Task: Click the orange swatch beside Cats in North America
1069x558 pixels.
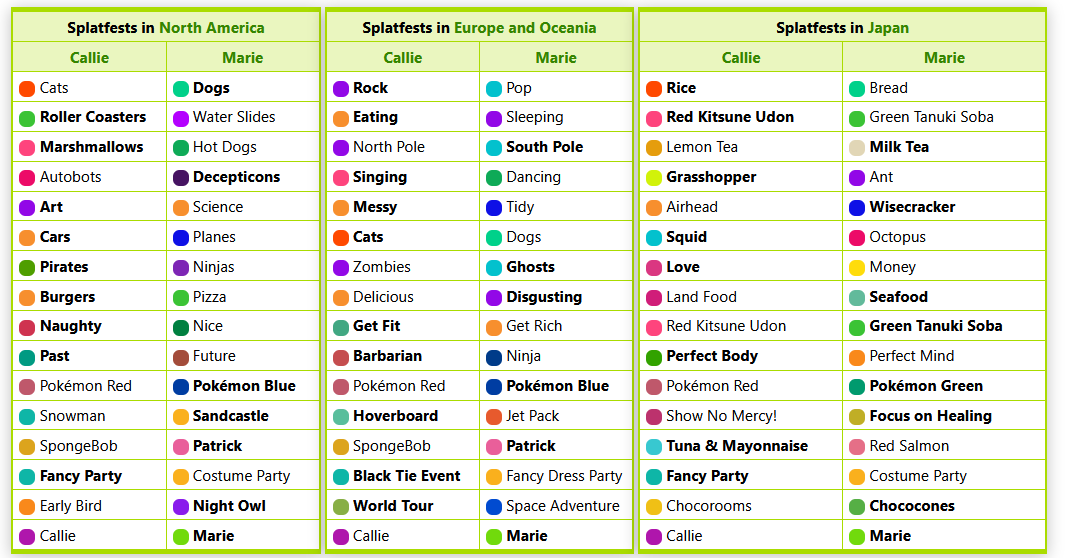Action: click(27, 89)
